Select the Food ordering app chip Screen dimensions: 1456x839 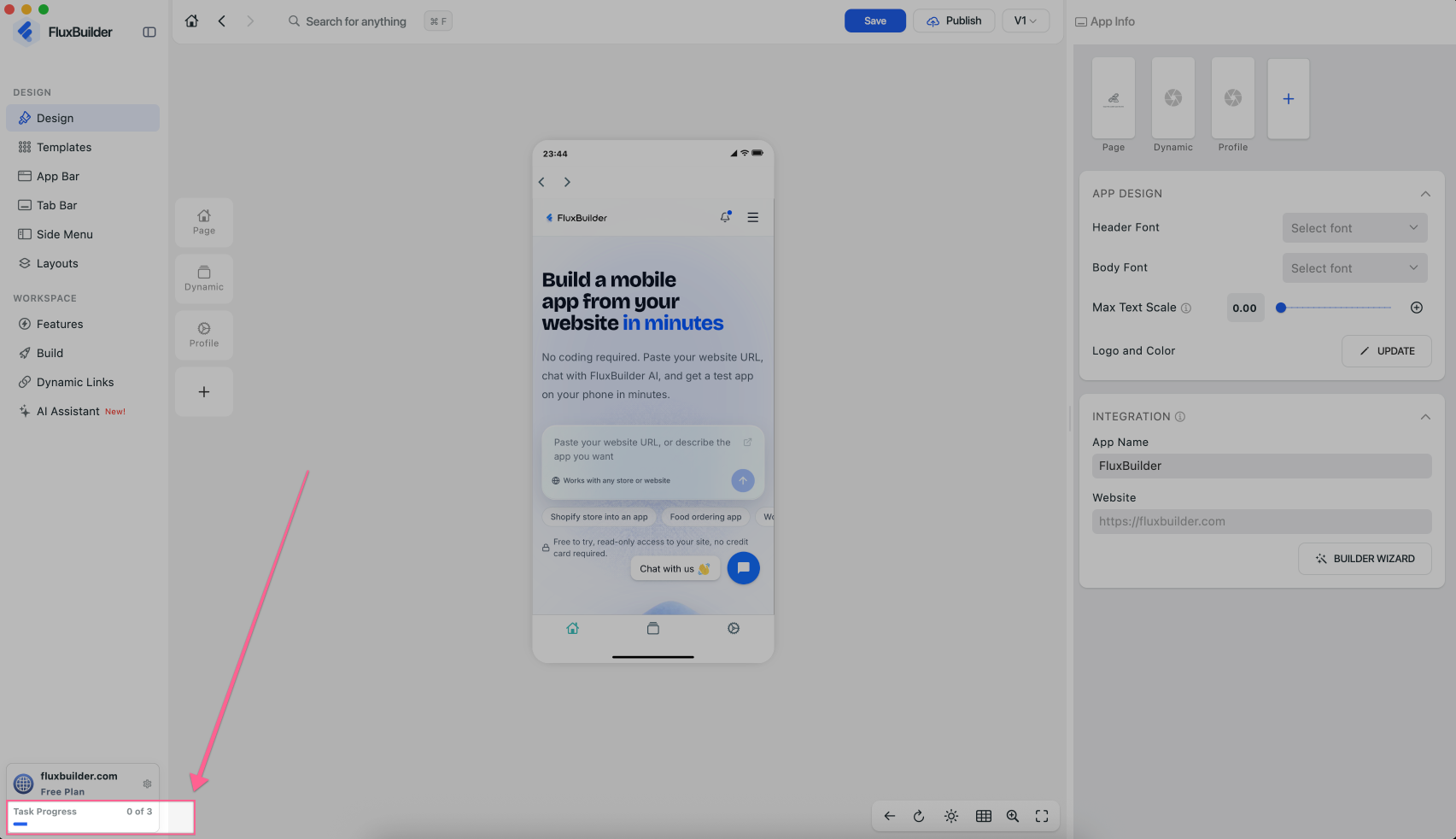(705, 517)
